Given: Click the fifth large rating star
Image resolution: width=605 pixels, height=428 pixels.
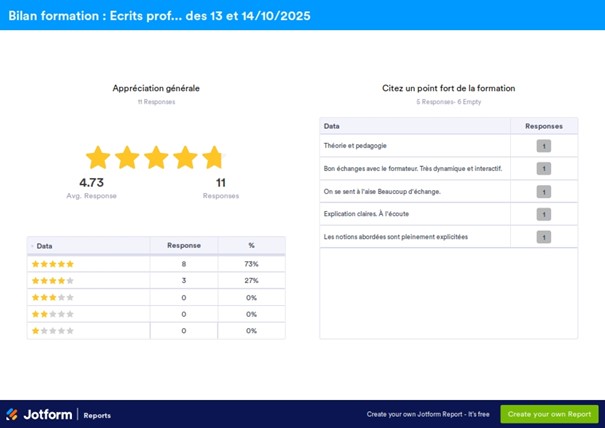Looking at the screenshot, I should point(213,158).
